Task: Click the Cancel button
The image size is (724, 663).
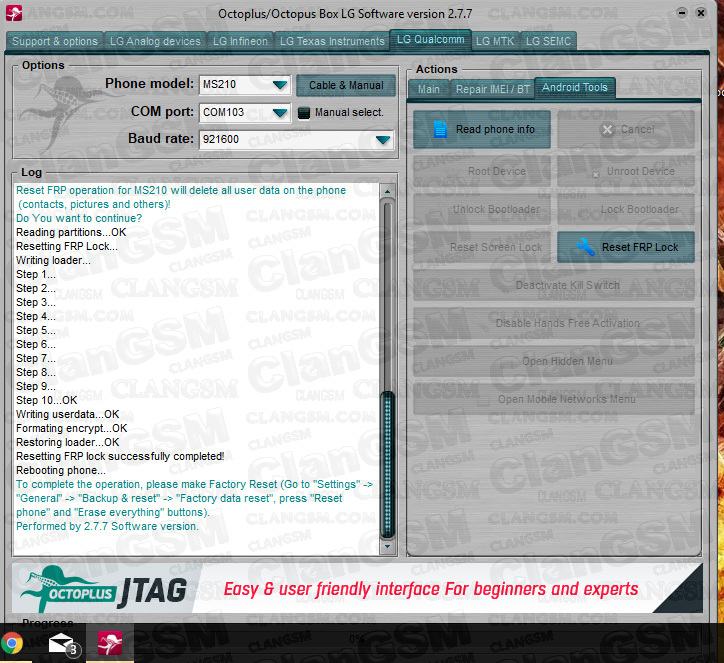Action: click(x=626, y=129)
